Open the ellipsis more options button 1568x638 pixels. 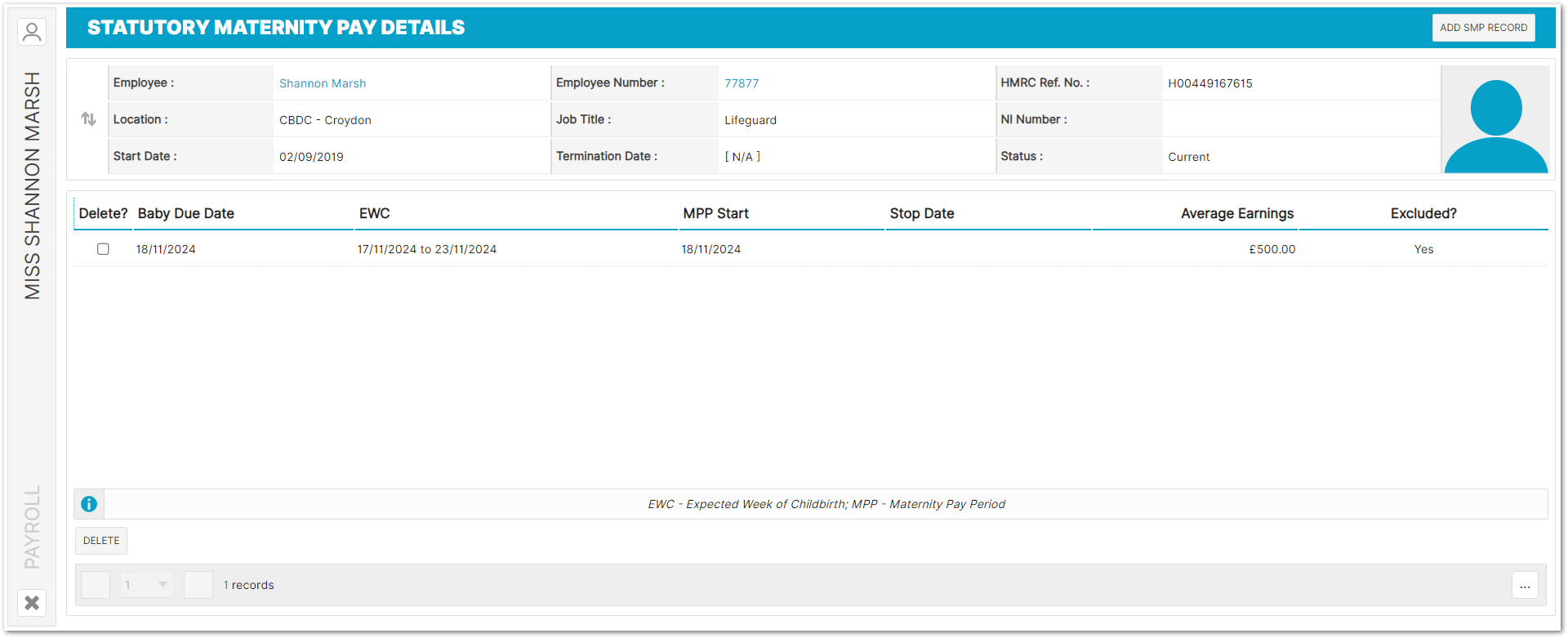point(1525,585)
